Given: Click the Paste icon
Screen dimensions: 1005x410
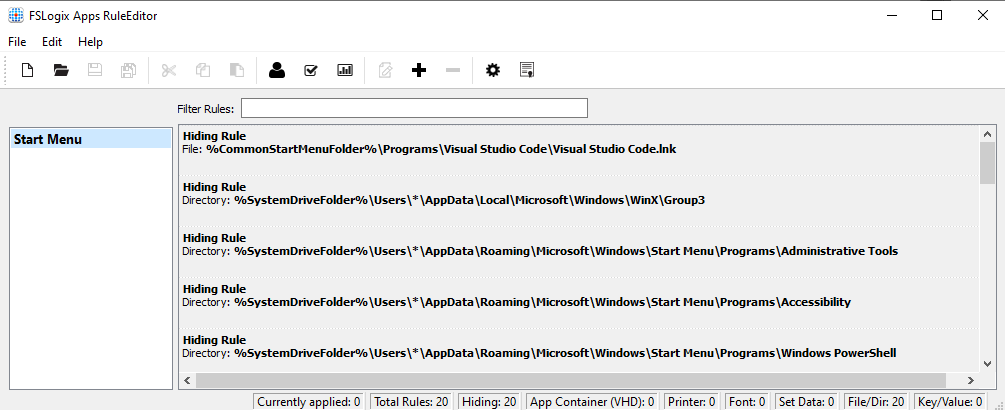Looking at the screenshot, I should click(x=237, y=70).
